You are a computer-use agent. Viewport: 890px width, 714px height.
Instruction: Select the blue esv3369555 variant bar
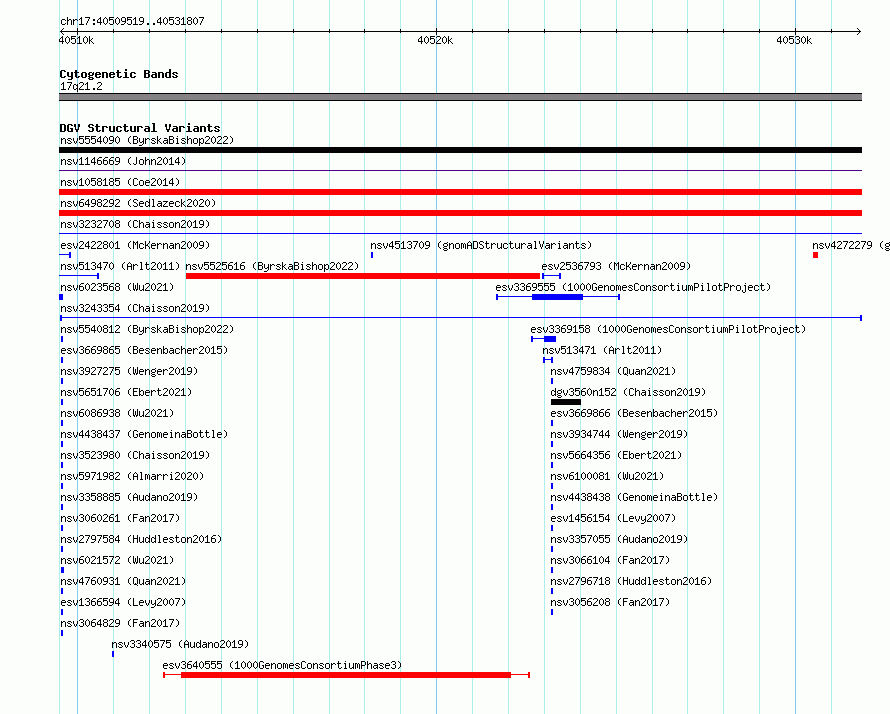point(557,297)
